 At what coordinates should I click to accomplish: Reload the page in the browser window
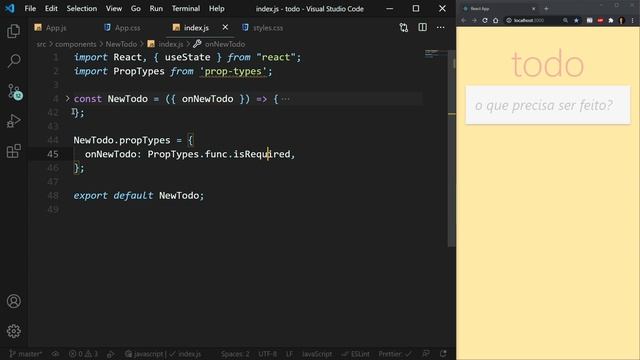(484, 20)
